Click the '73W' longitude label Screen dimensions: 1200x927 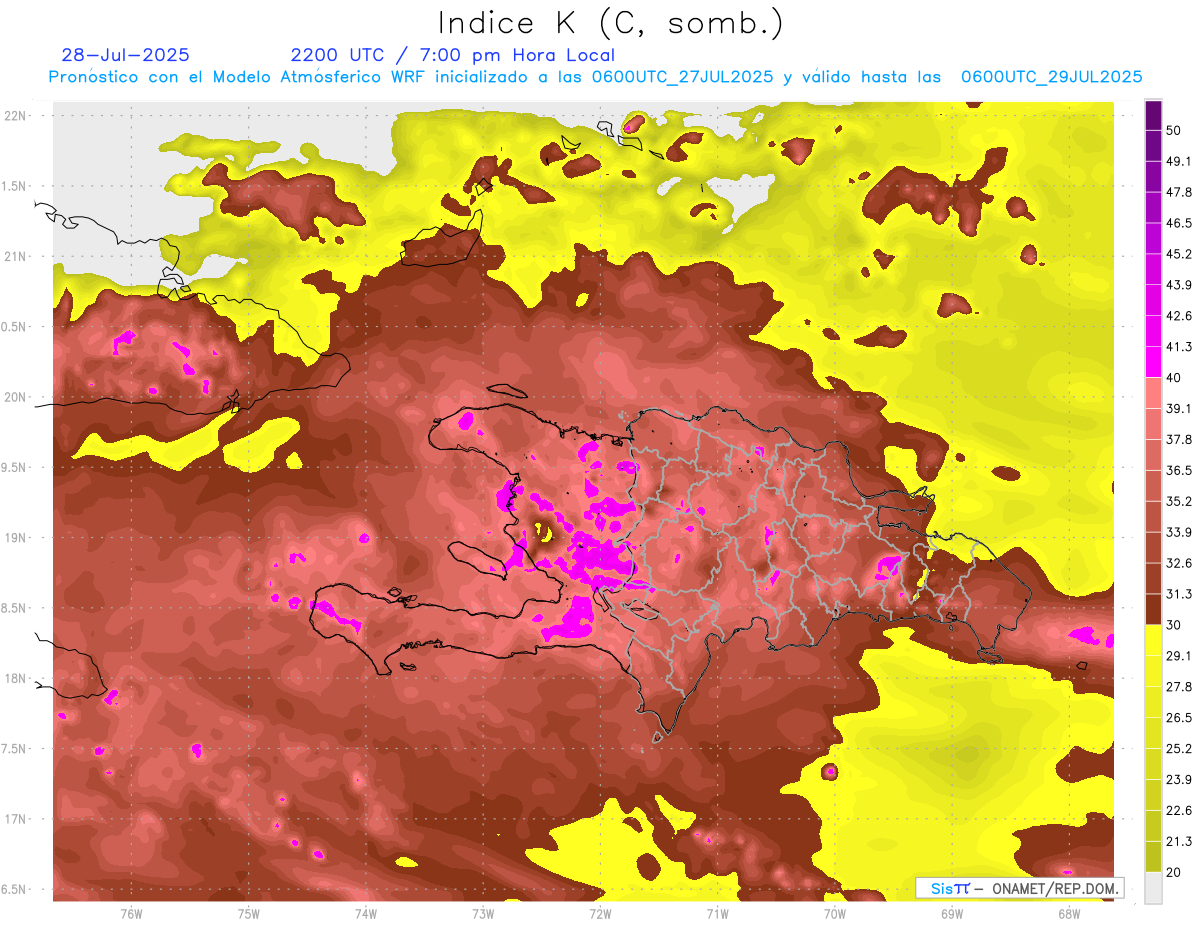(x=483, y=914)
